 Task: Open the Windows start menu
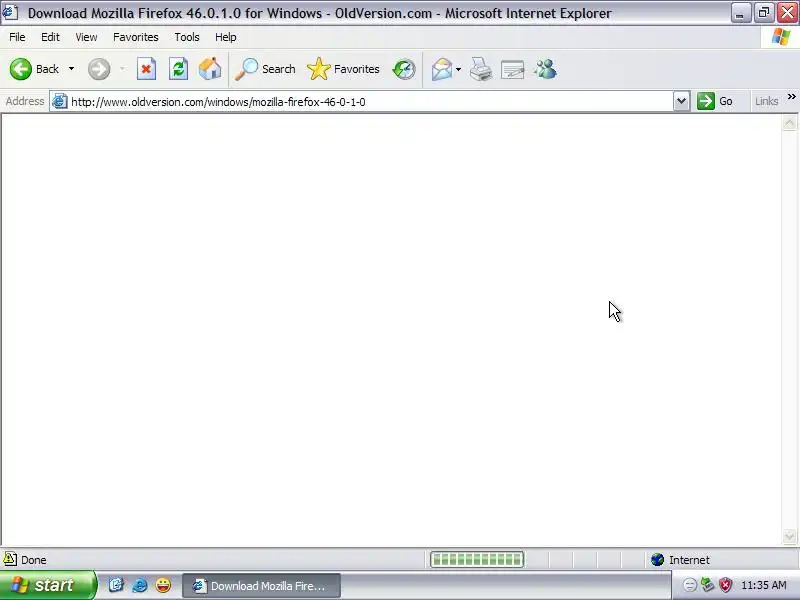pyautogui.click(x=46, y=585)
